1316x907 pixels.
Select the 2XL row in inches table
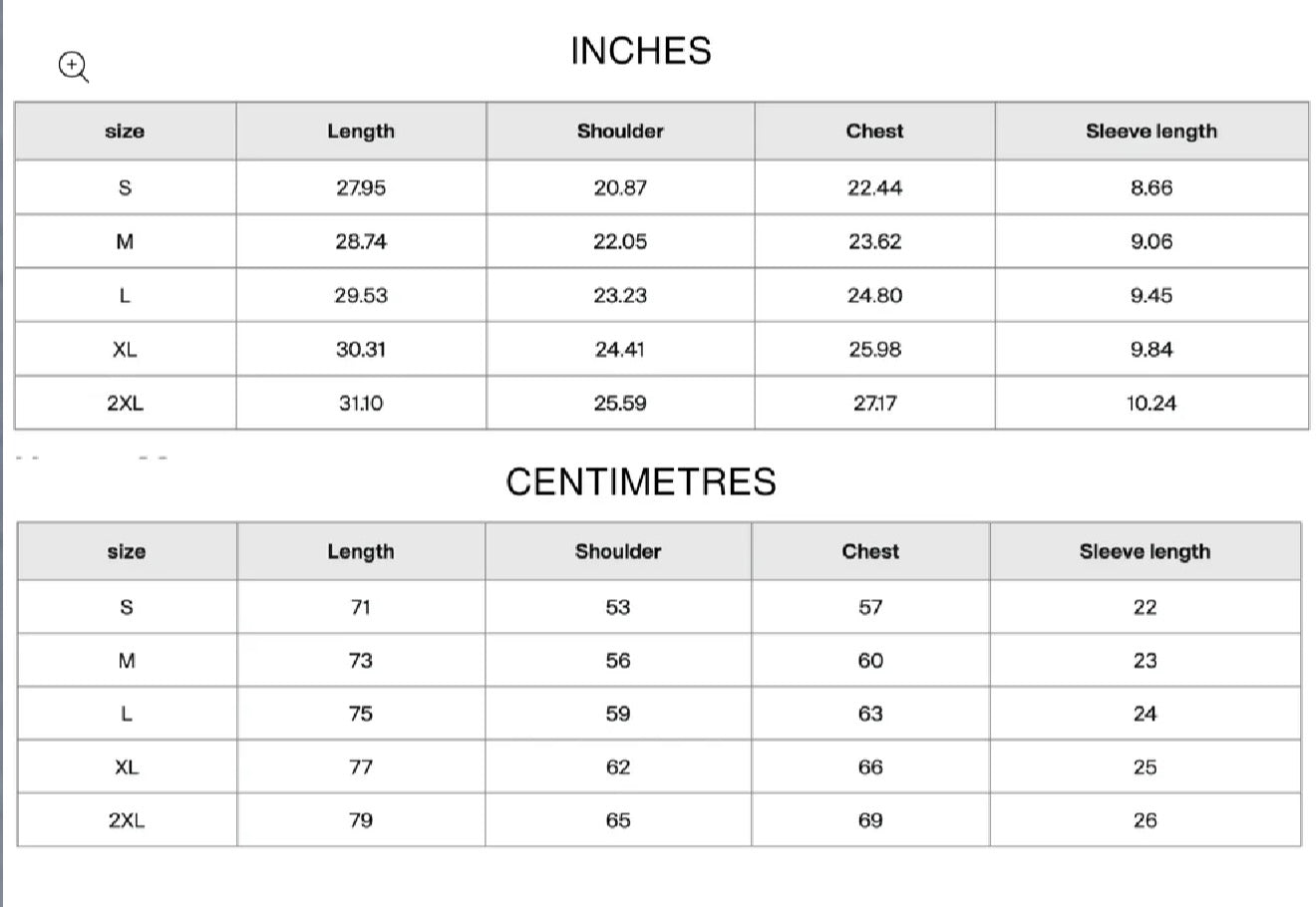coord(661,404)
